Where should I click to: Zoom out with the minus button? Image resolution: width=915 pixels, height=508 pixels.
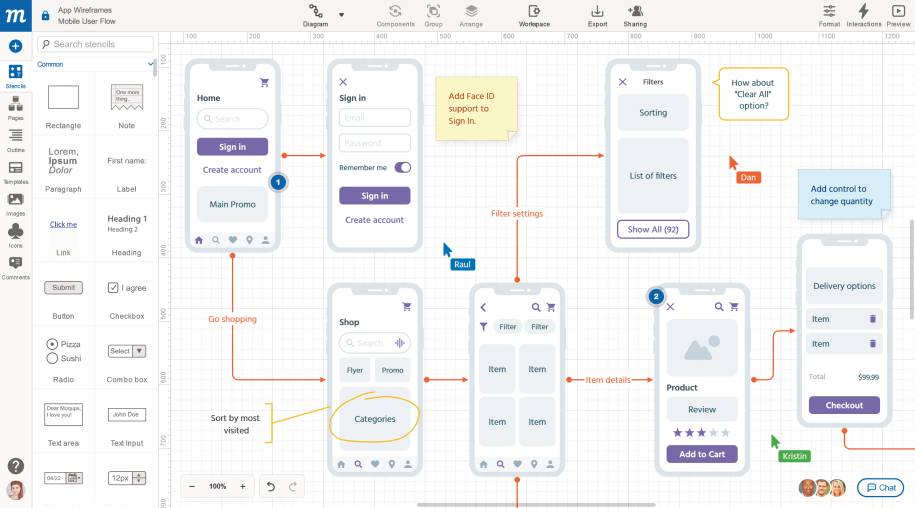coord(192,486)
